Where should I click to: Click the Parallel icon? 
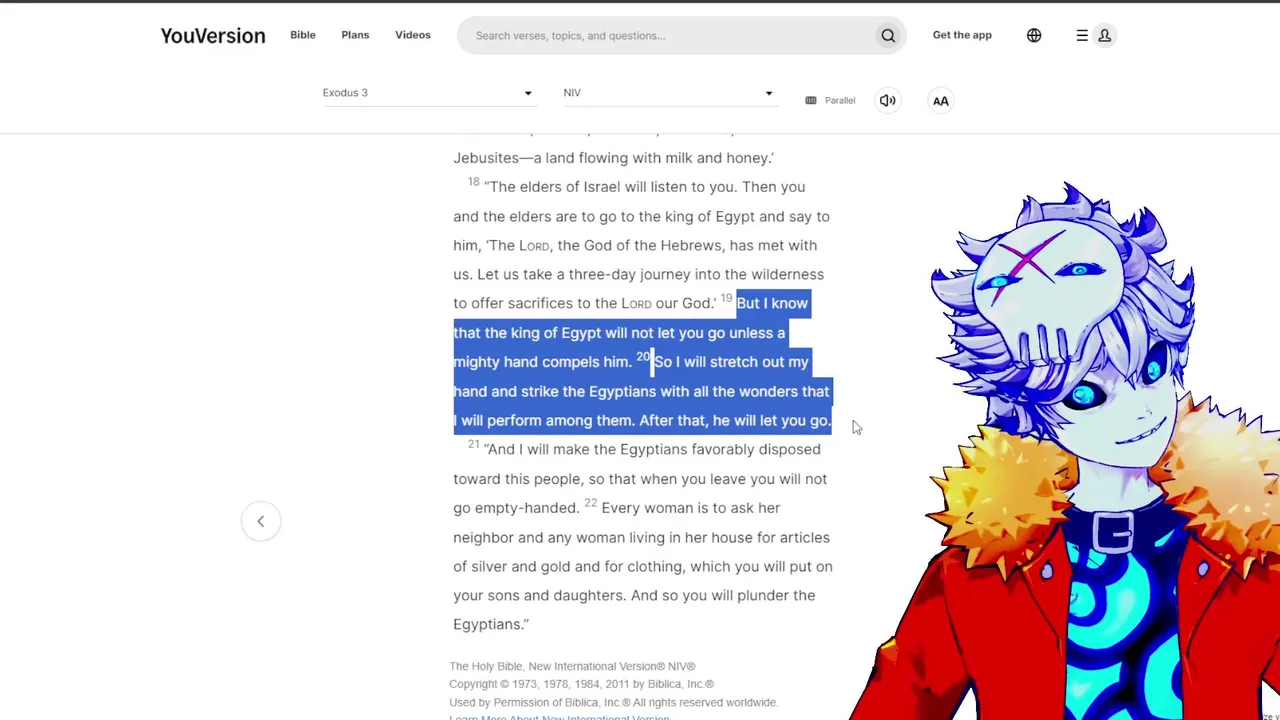pyautogui.click(x=811, y=100)
